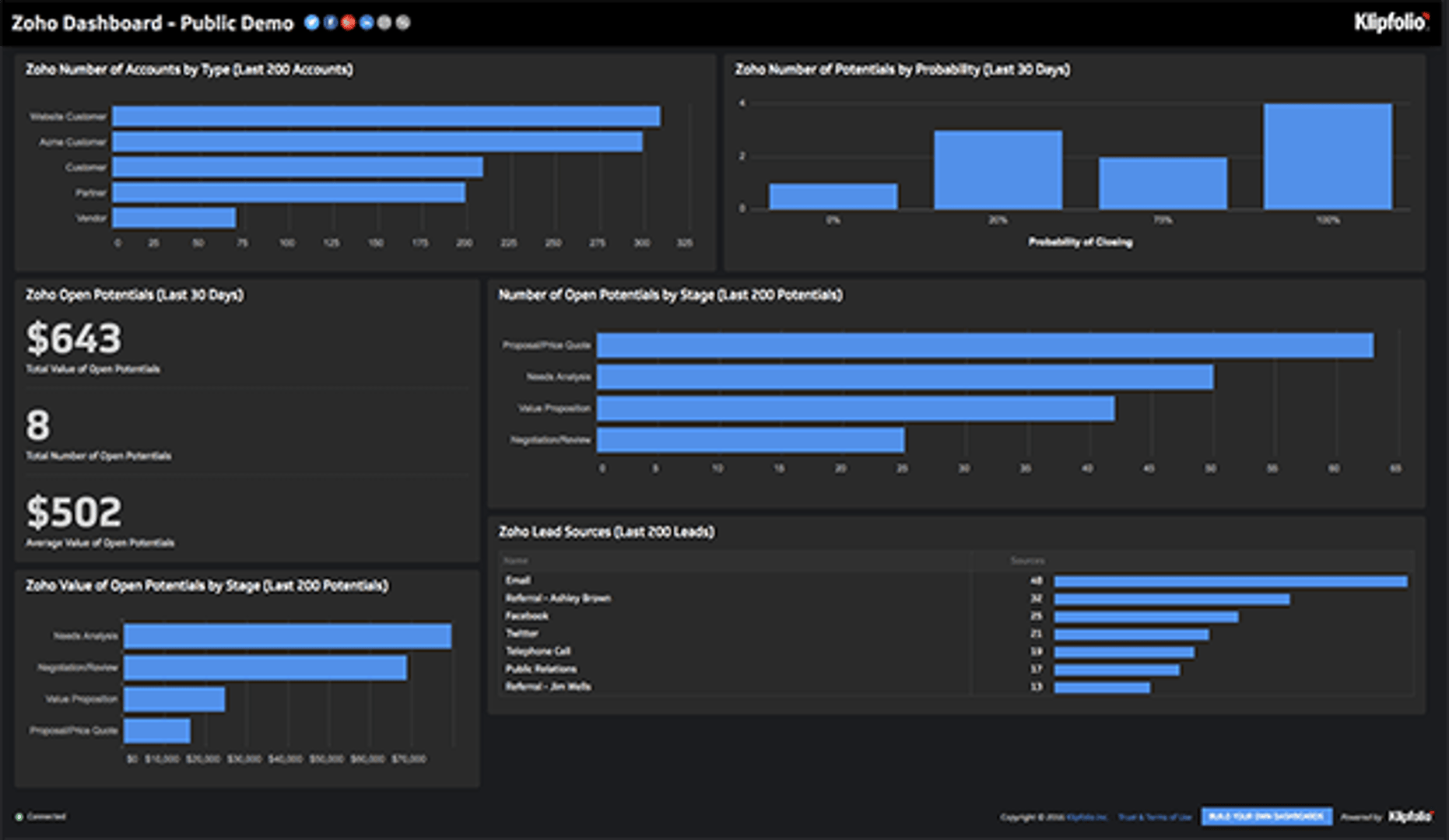
Task: Select Value Proposition bar in stage count chart
Action: click(856, 408)
